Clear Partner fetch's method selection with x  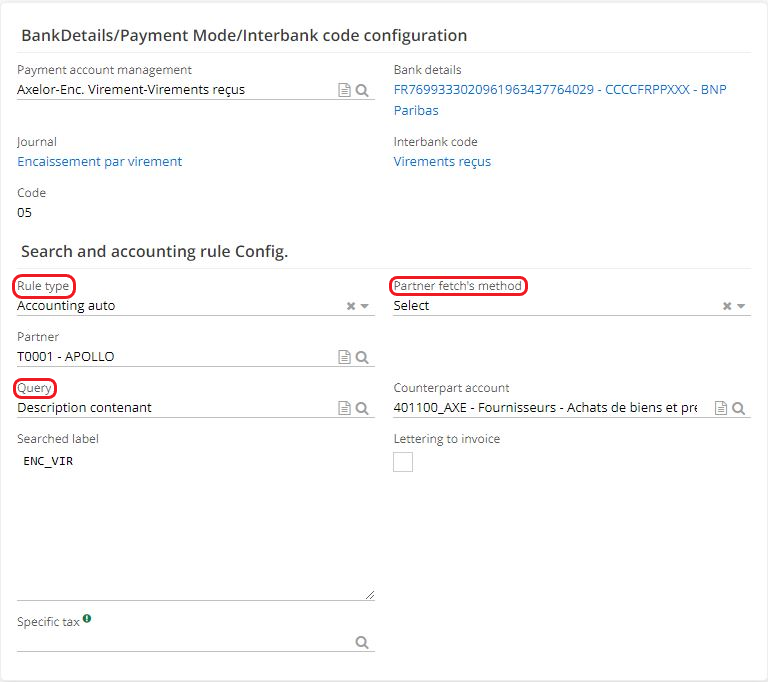click(727, 306)
